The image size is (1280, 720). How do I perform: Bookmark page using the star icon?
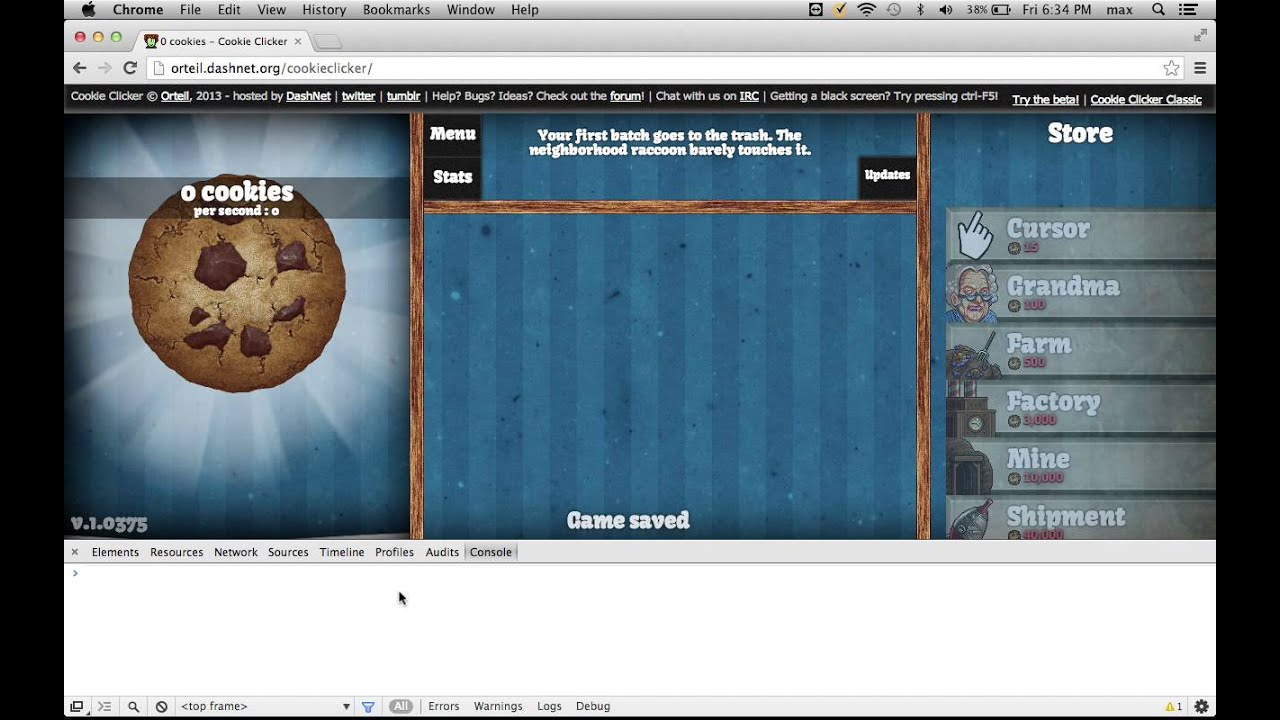1171,68
